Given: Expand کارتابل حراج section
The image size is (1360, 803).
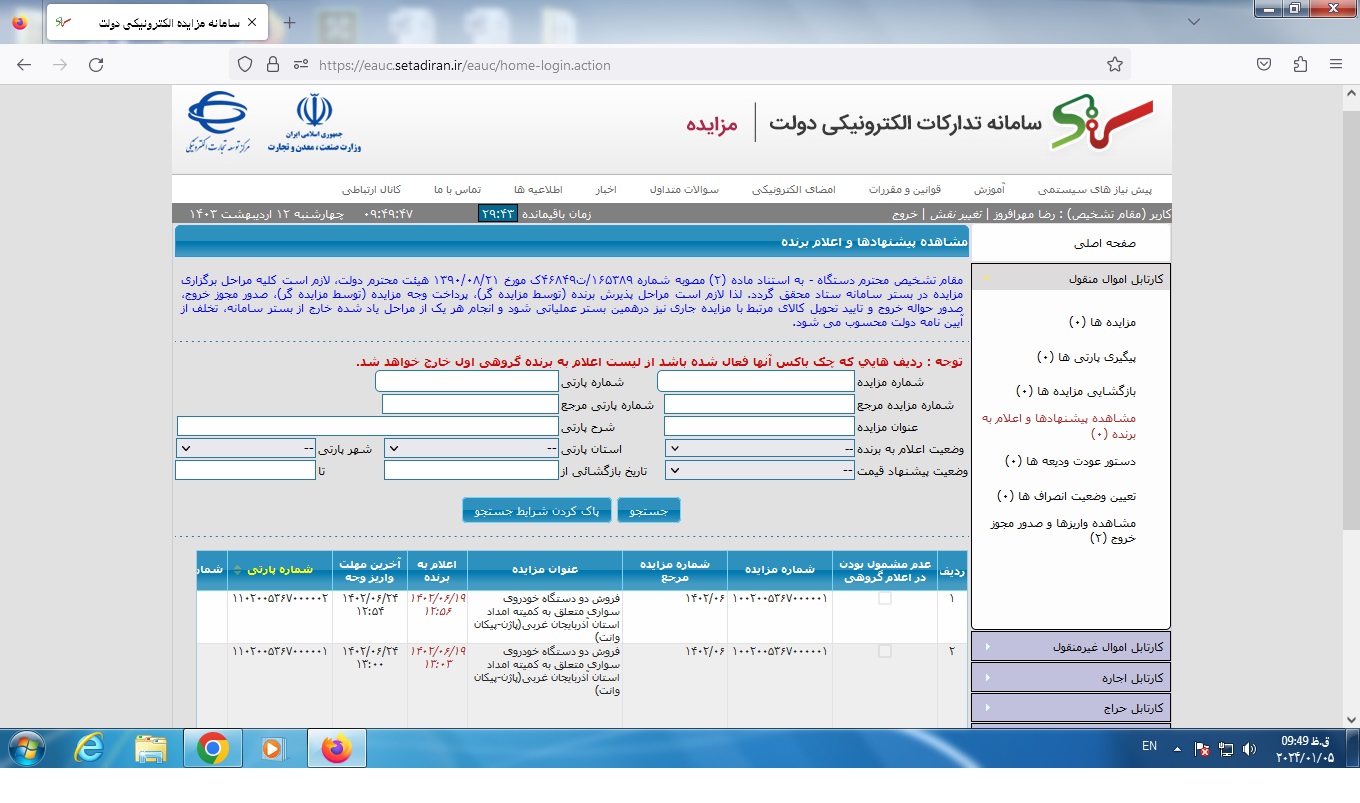Looking at the screenshot, I should click(1070, 708).
